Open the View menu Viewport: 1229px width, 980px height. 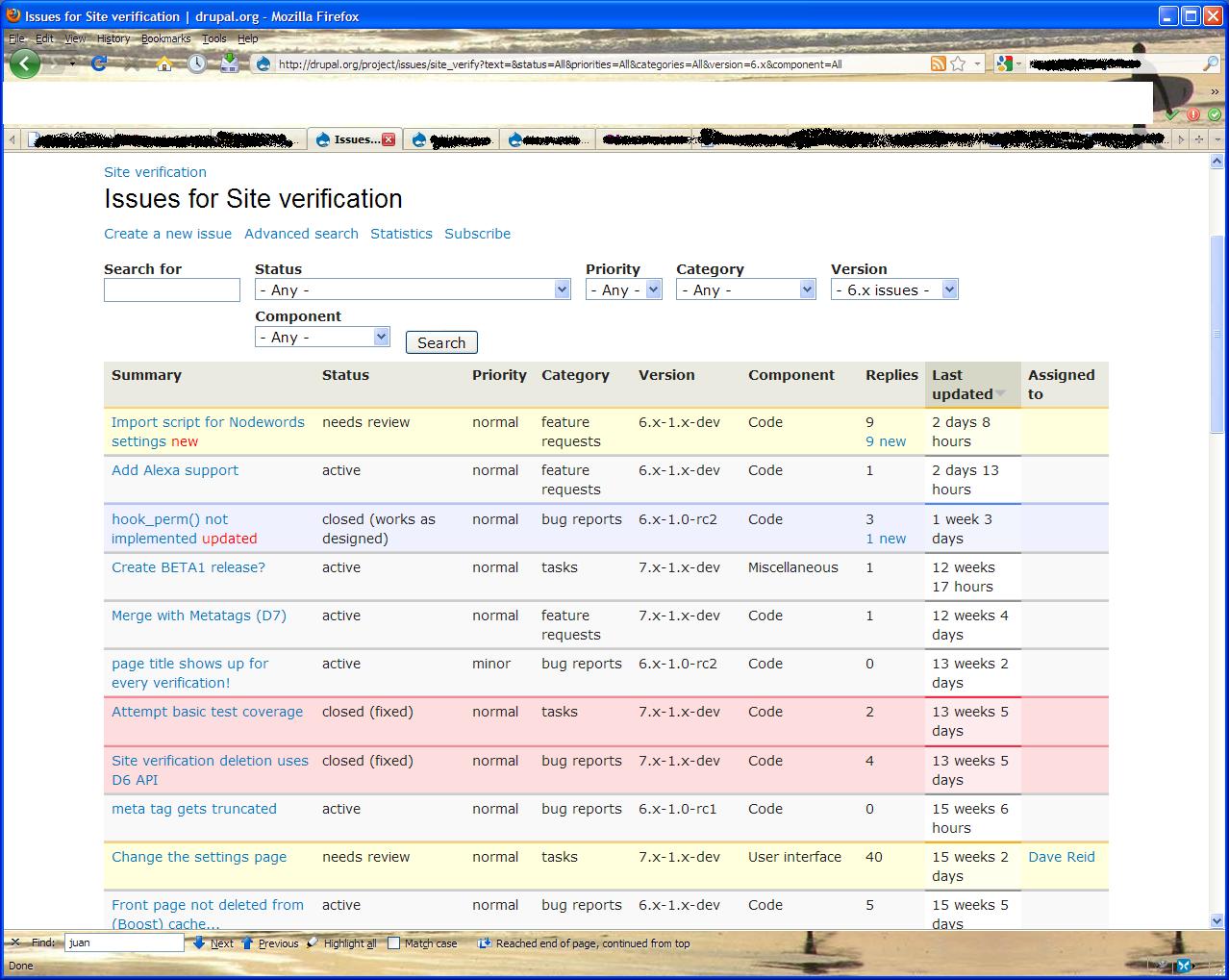point(75,38)
